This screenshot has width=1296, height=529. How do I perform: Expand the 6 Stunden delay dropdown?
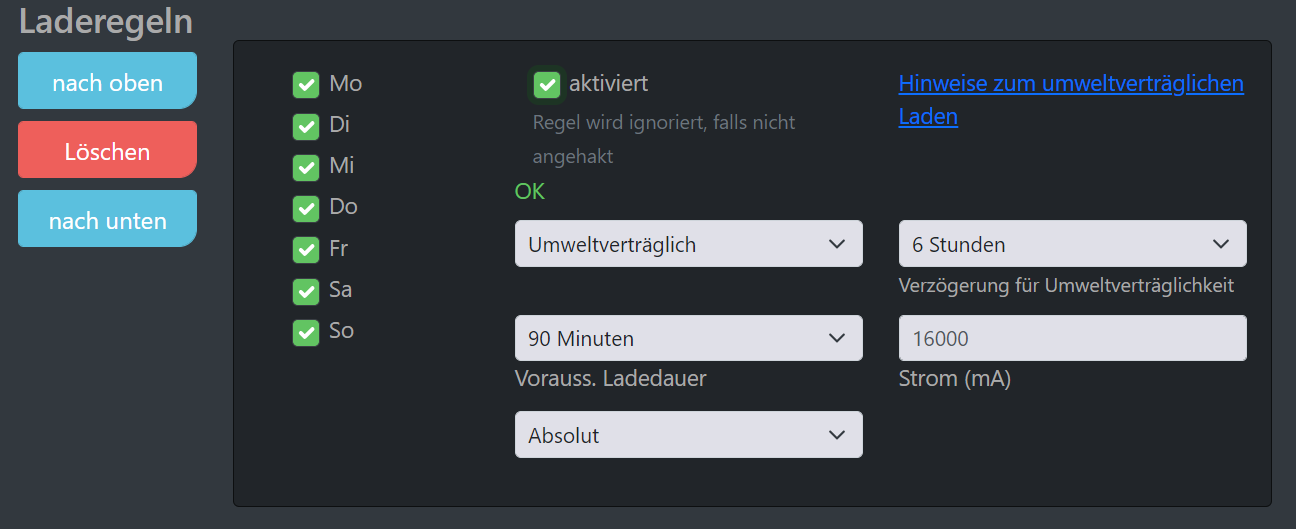coord(1072,244)
